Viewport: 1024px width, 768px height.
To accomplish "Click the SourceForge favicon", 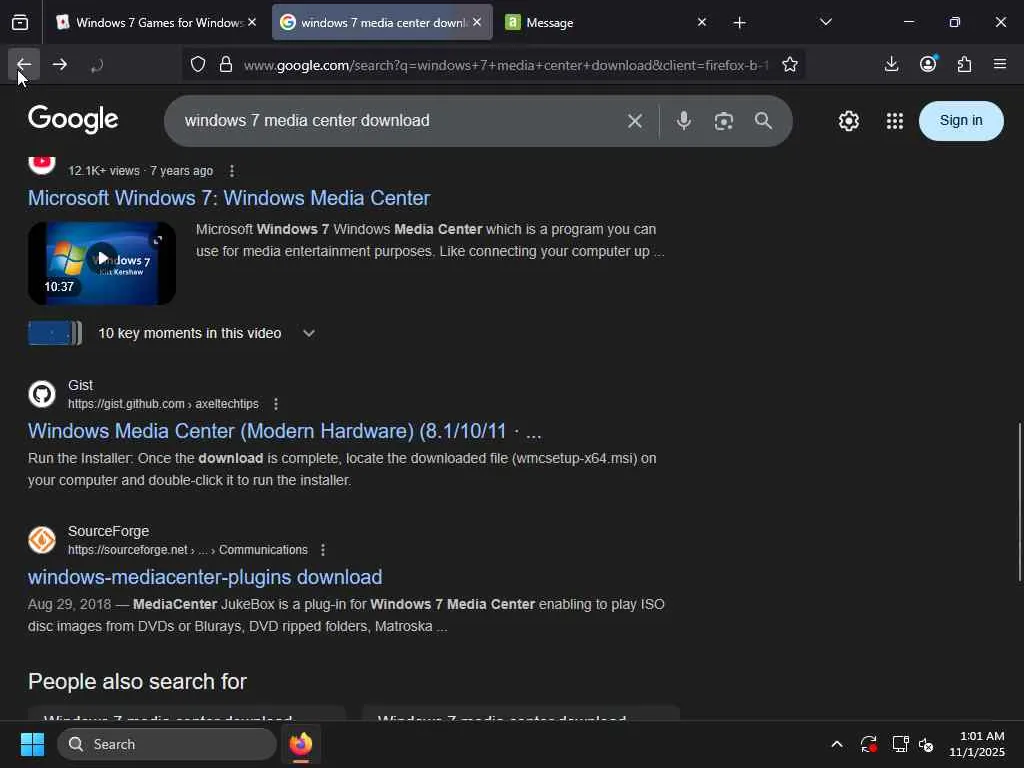I will pyautogui.click(x=42, y=540).
